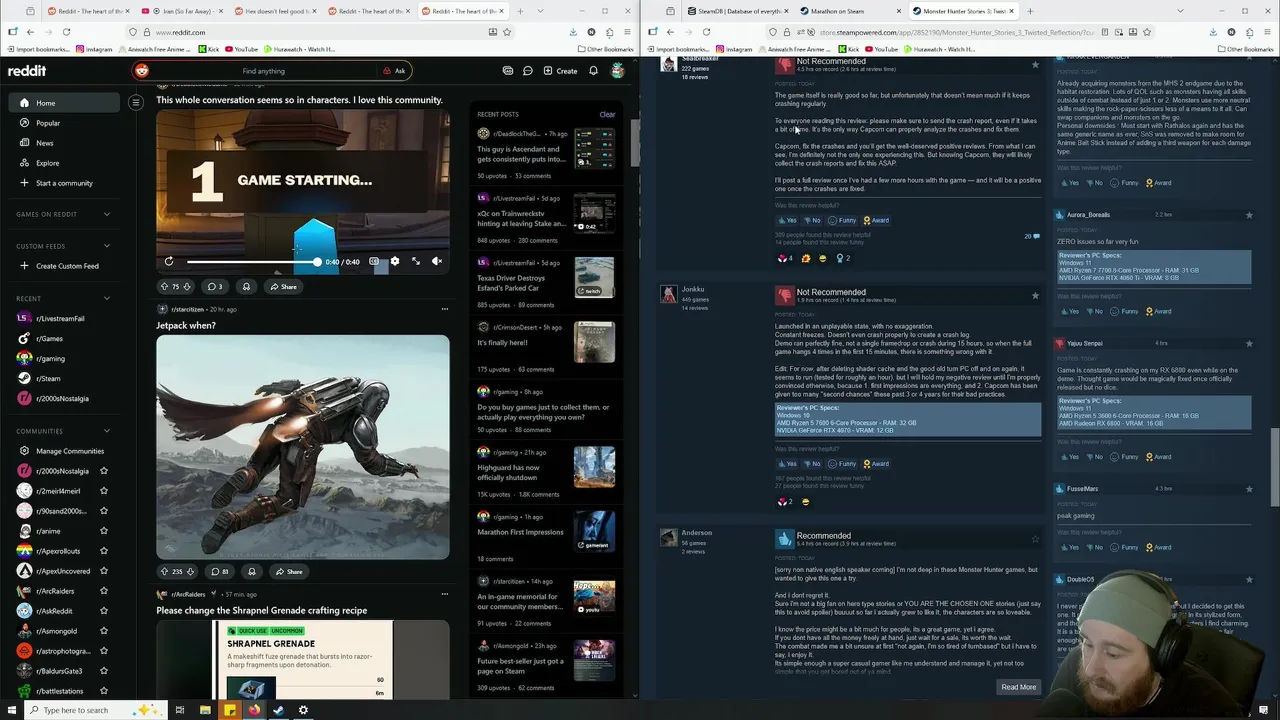Share the Jetpack when post
The image size is (1280, 720).
click(289, 572)
